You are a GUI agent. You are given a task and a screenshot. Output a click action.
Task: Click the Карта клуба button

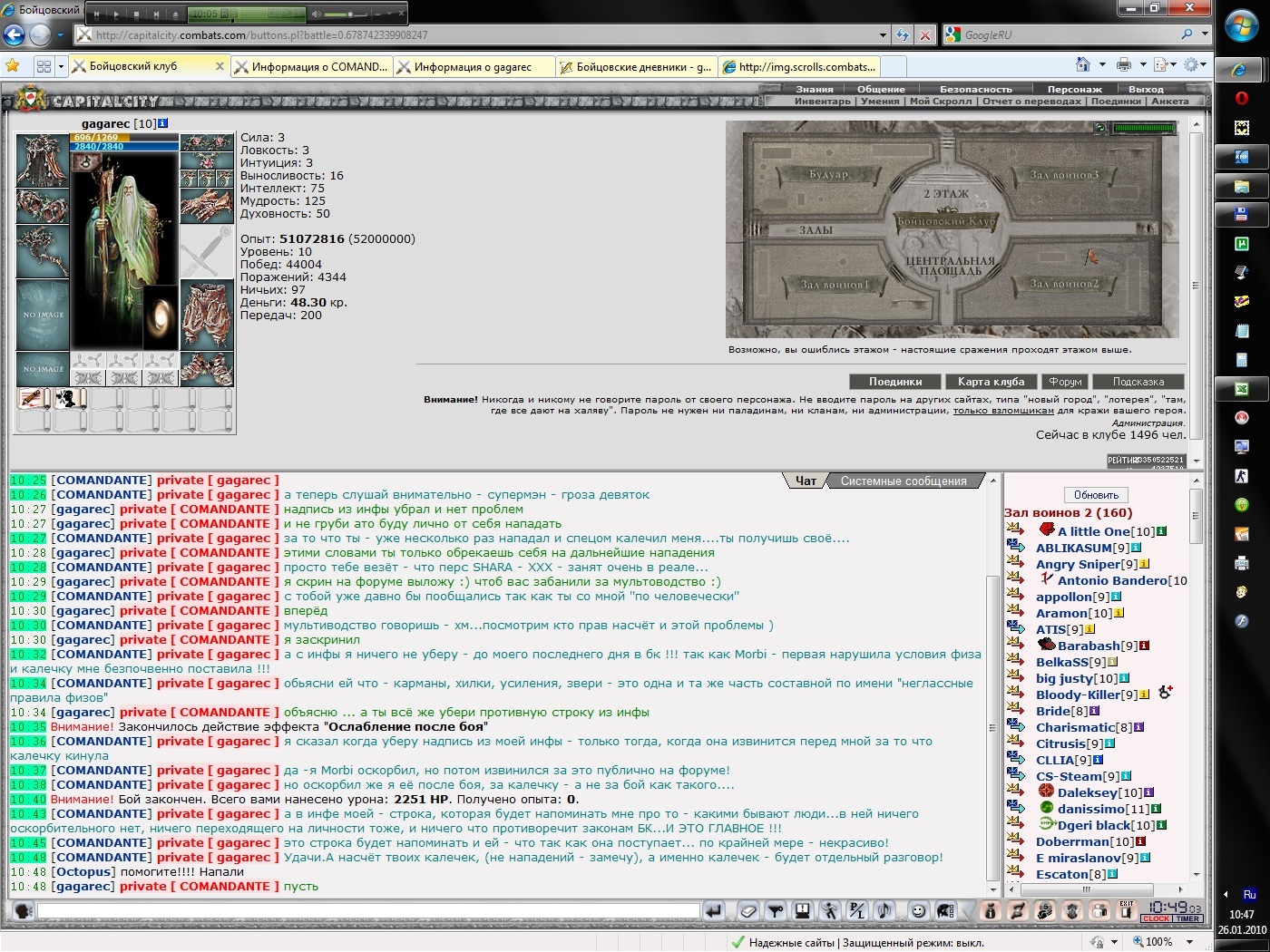pyautogui.click(x=992, y=382)
